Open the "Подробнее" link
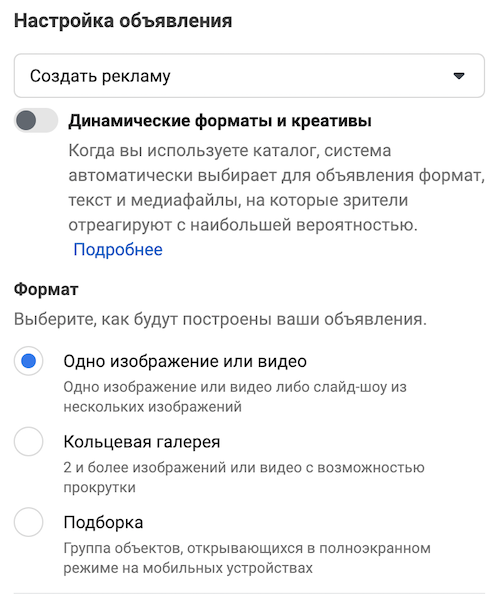 coord(118,250)
